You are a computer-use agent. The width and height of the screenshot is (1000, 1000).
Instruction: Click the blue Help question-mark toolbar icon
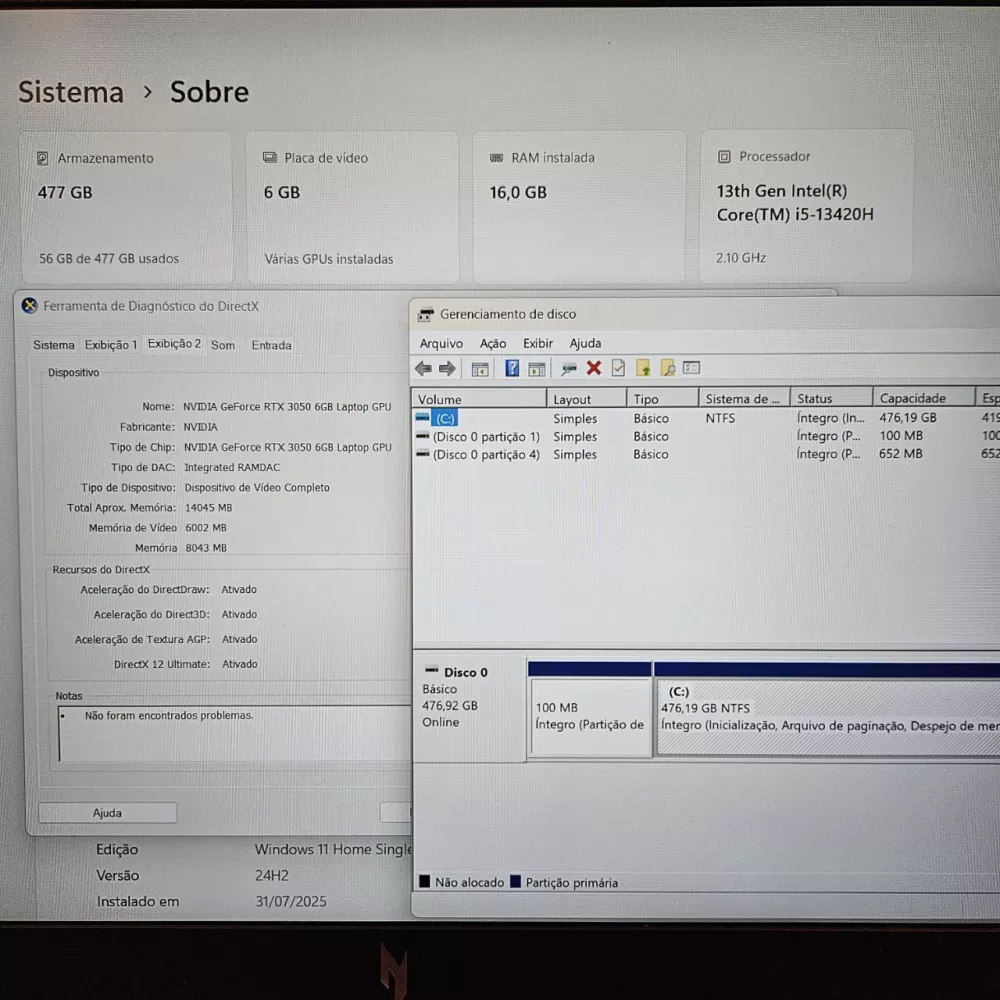511,368
